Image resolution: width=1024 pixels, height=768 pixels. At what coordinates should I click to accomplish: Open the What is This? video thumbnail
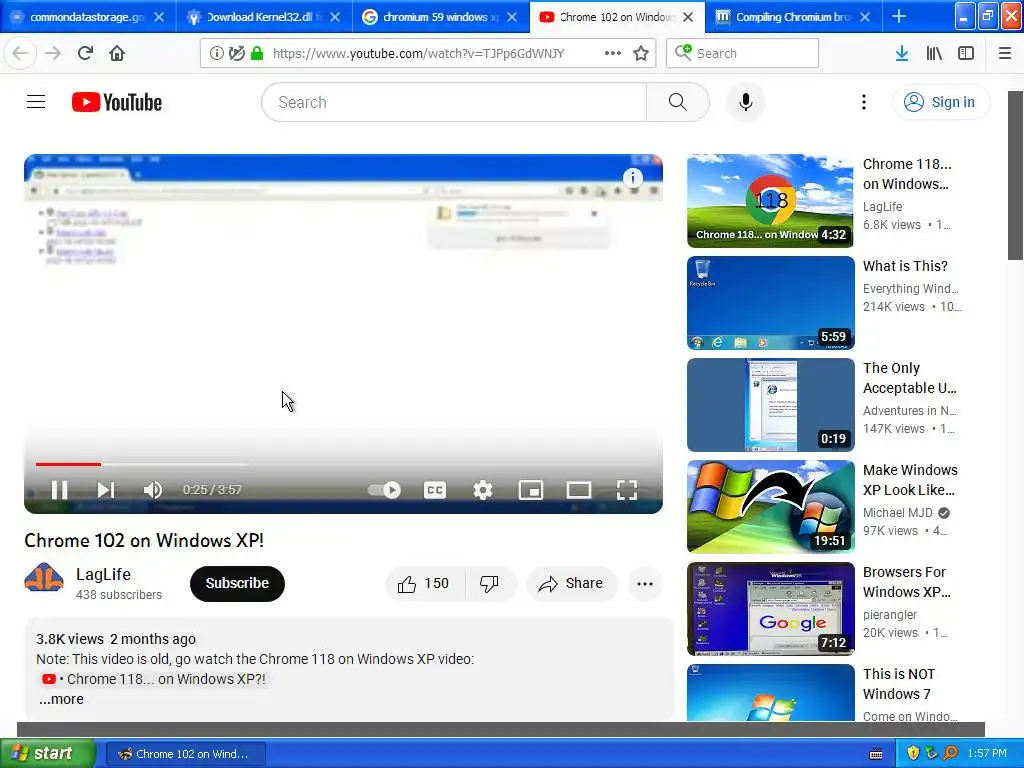(771, 303)
